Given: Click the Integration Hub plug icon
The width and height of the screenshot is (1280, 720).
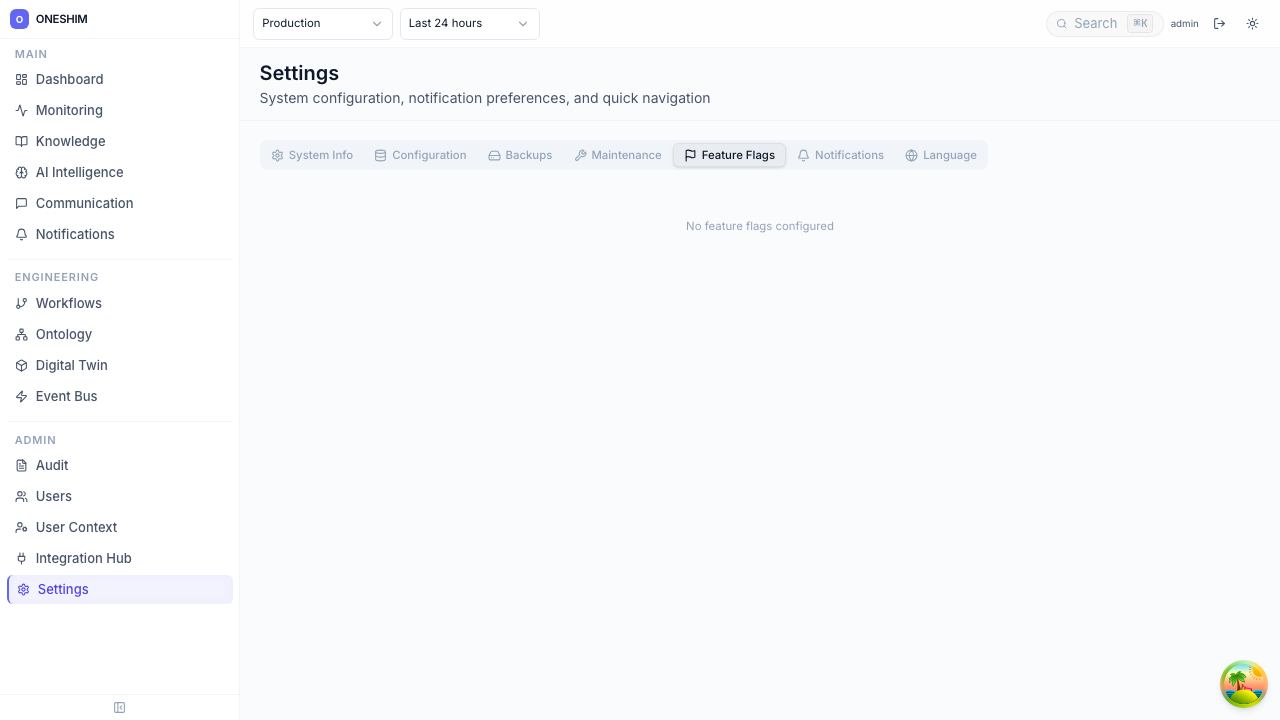Looking at the screenshot, I should coord(21,559).
